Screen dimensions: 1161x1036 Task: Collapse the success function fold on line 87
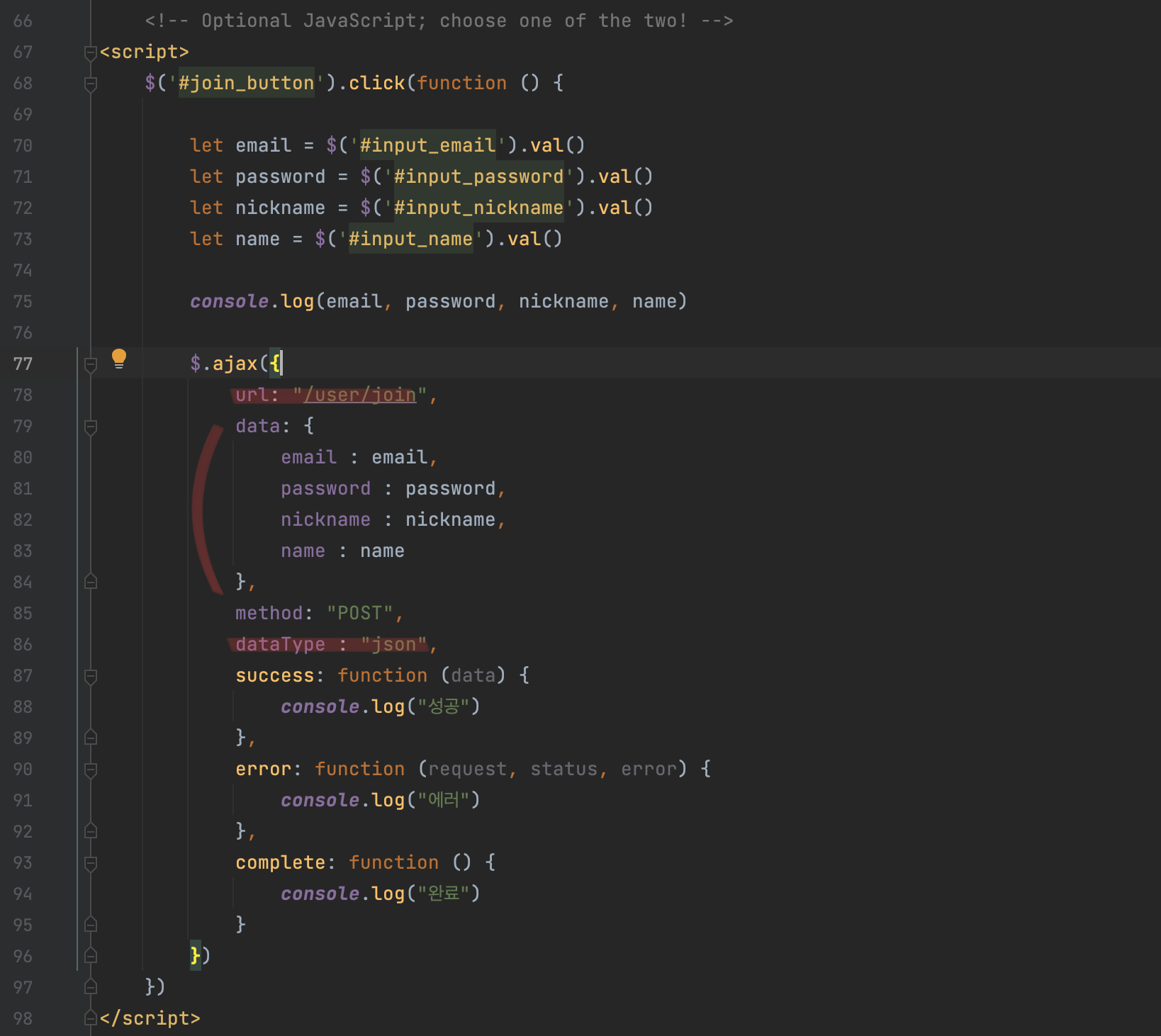pyautogui.click(x=91, y=676)
